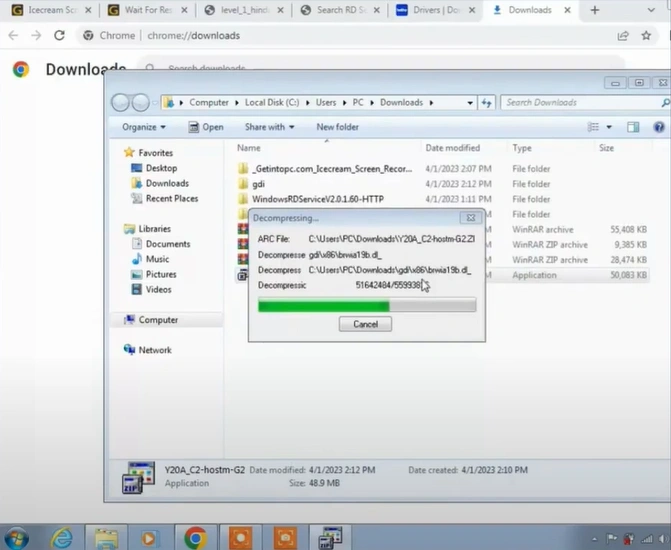This screenshot has width=671, height=550.
Task: Open the Organize dropdown menu
Action: click(145, 127)
